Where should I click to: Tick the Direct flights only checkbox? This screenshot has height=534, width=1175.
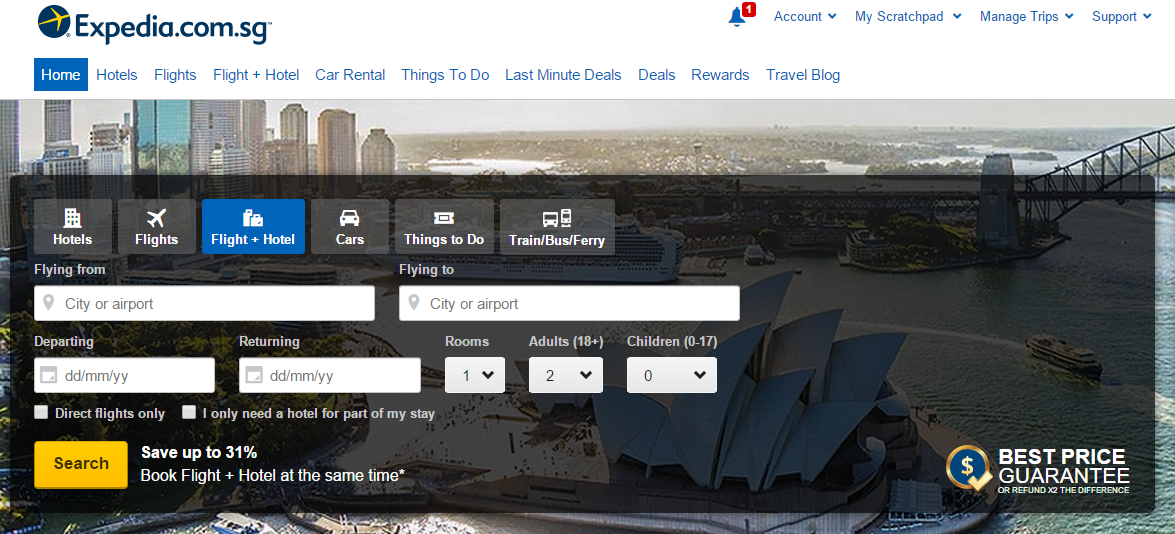[x=41, y=412]
